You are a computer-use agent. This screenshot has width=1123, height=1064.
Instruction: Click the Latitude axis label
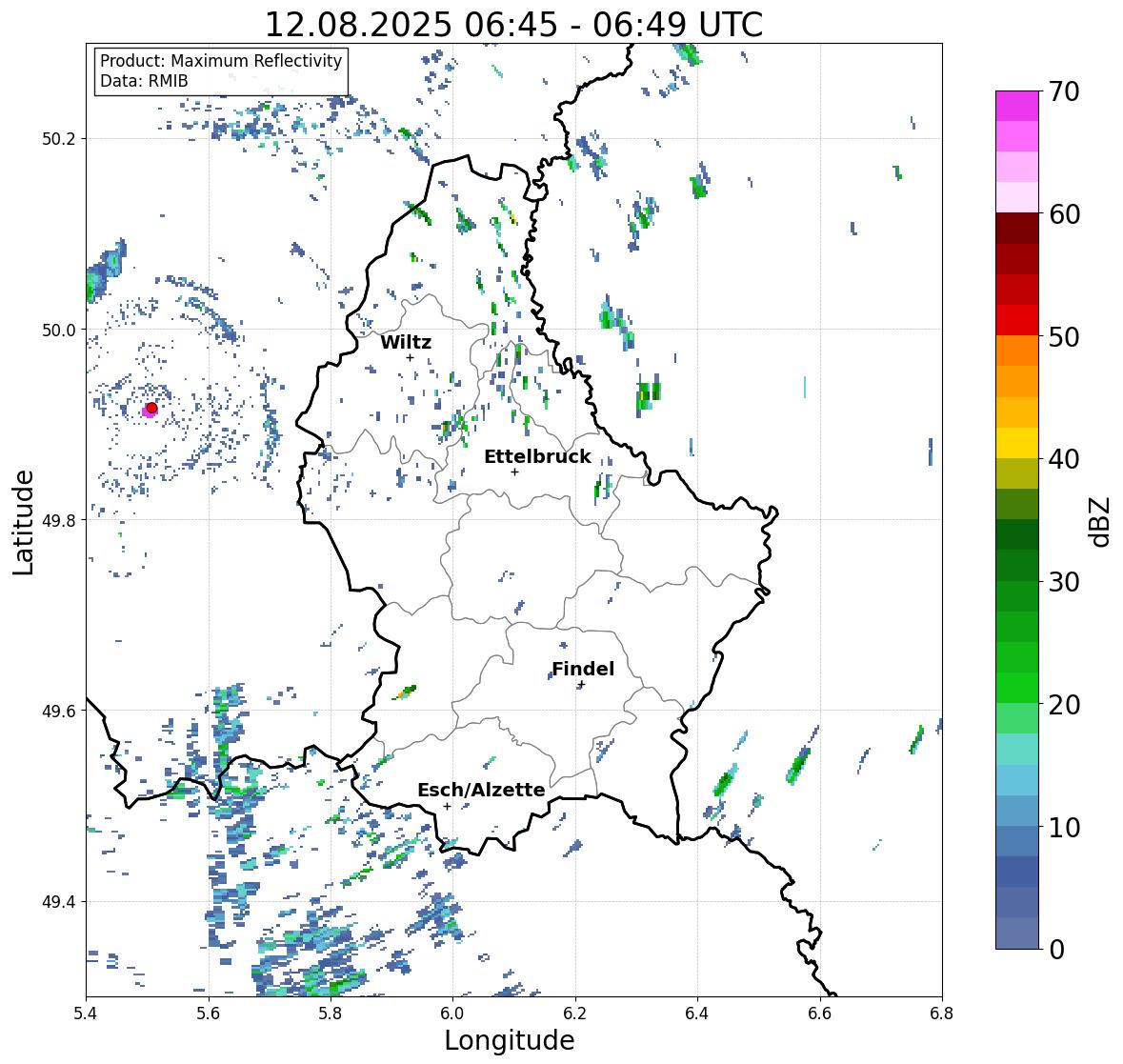(x=23, y=522)
